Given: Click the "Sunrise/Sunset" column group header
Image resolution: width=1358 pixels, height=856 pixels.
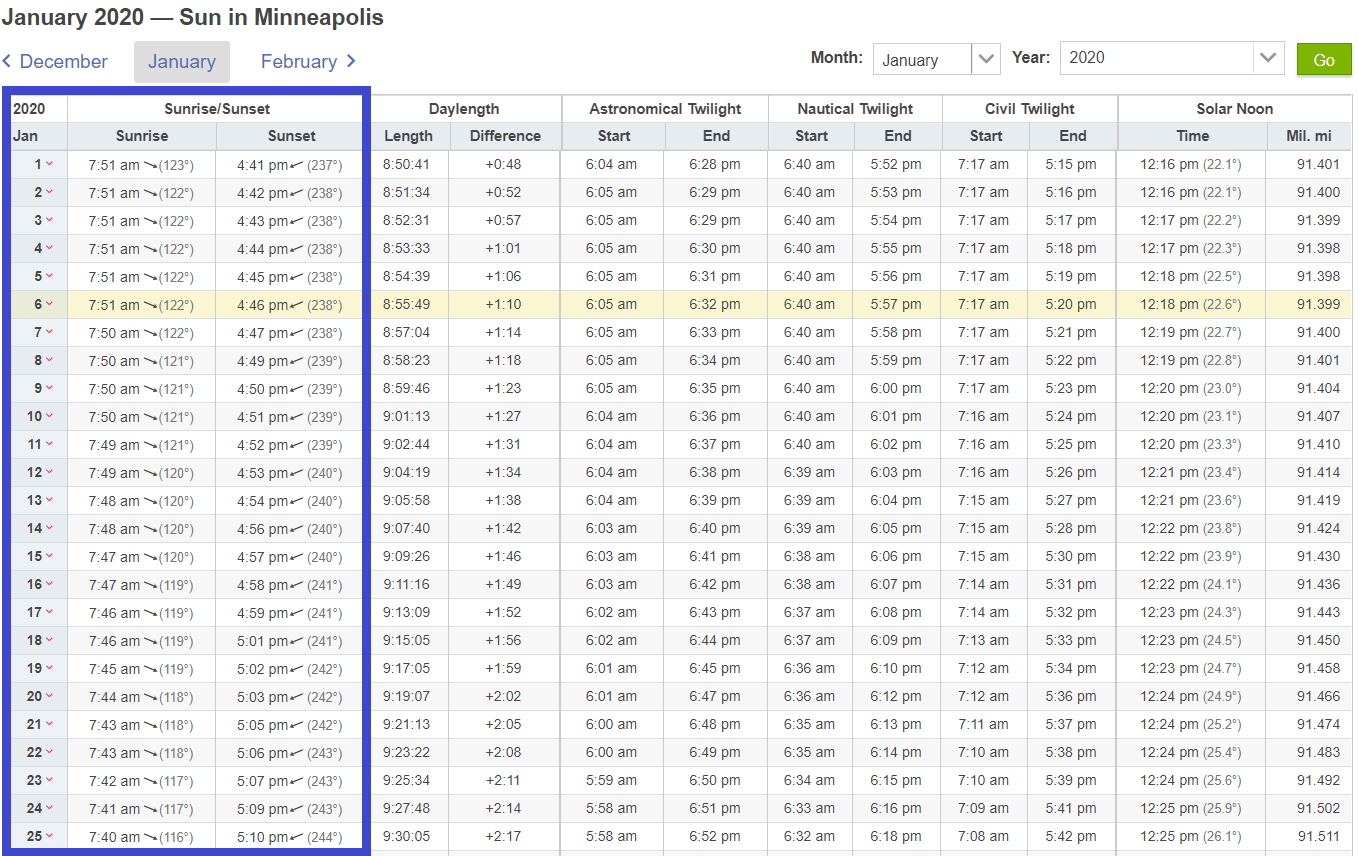Looking at the screenshot, I should (x=217, y=109).
